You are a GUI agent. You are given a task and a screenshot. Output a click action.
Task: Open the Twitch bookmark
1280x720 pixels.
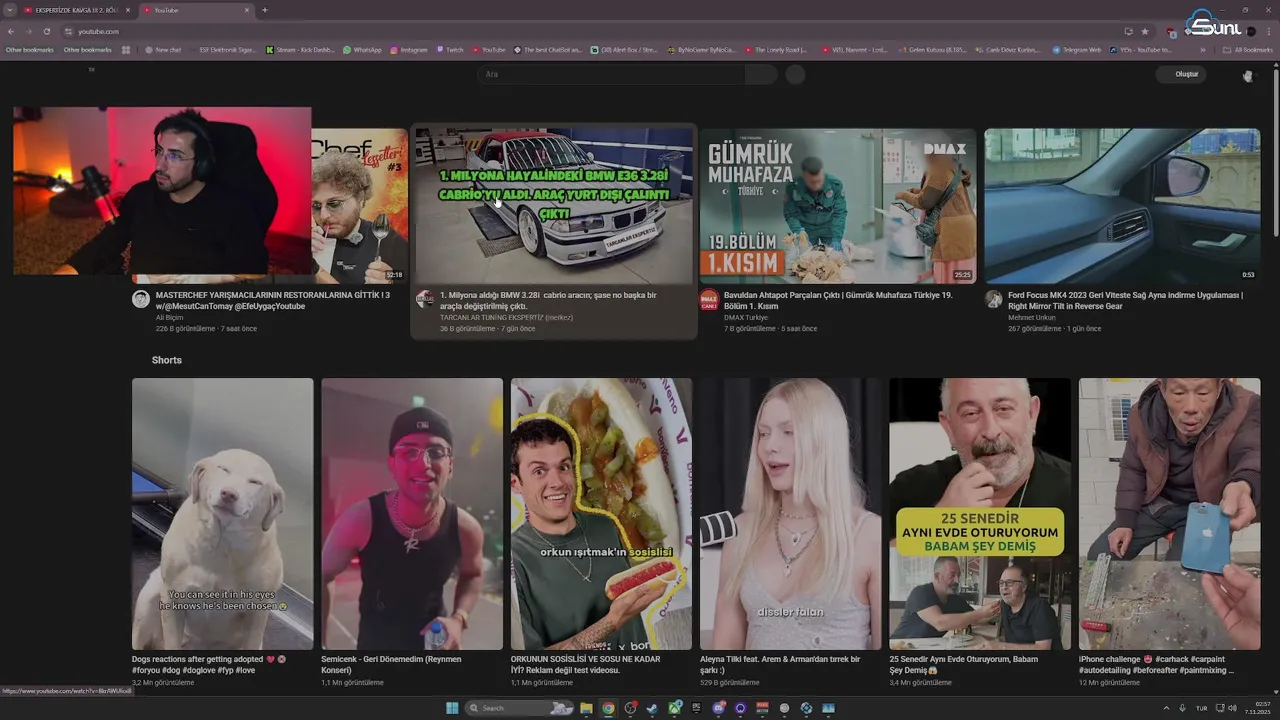tap(449, 49)
